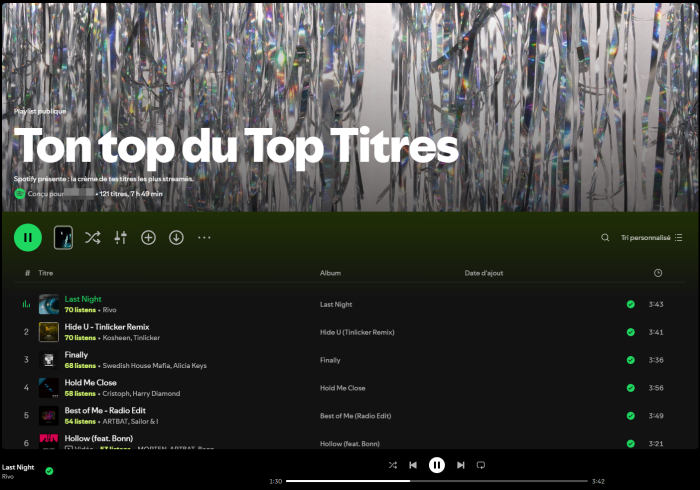
Task: Open artist Kosheen, Tinlicker link
Action: (131, 338)
